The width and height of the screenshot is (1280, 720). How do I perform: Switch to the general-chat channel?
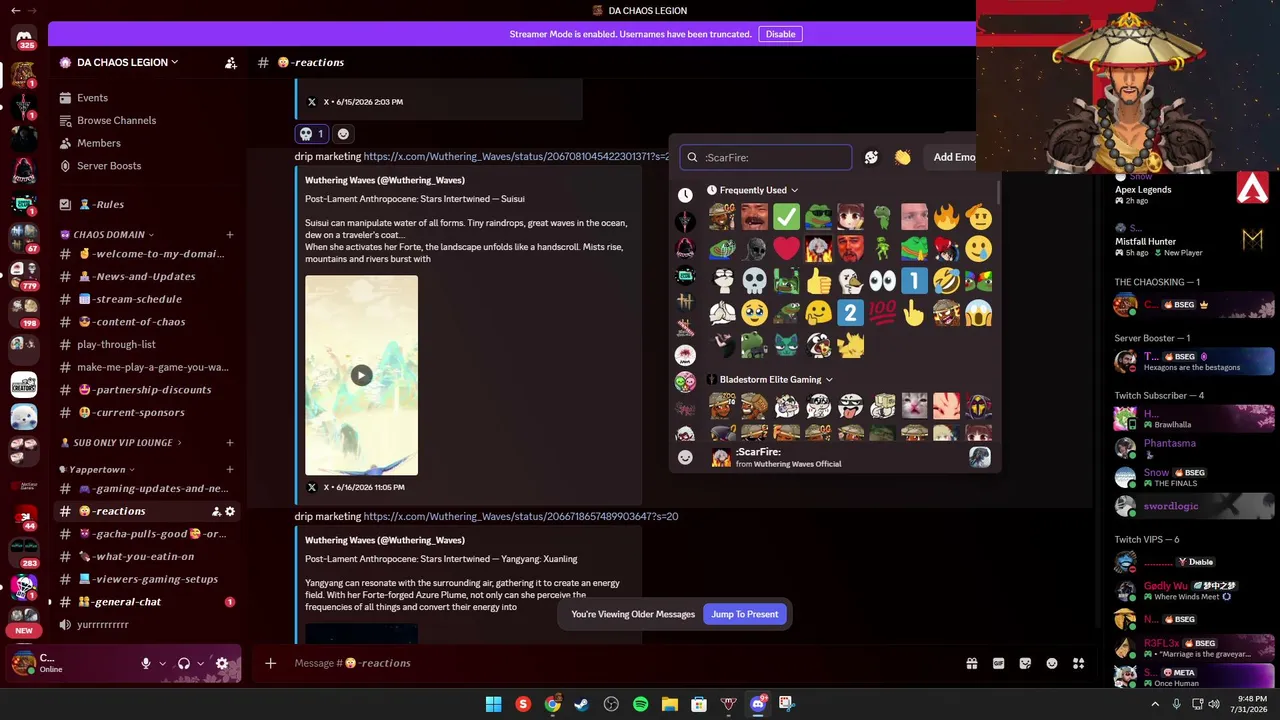(148, 602)
